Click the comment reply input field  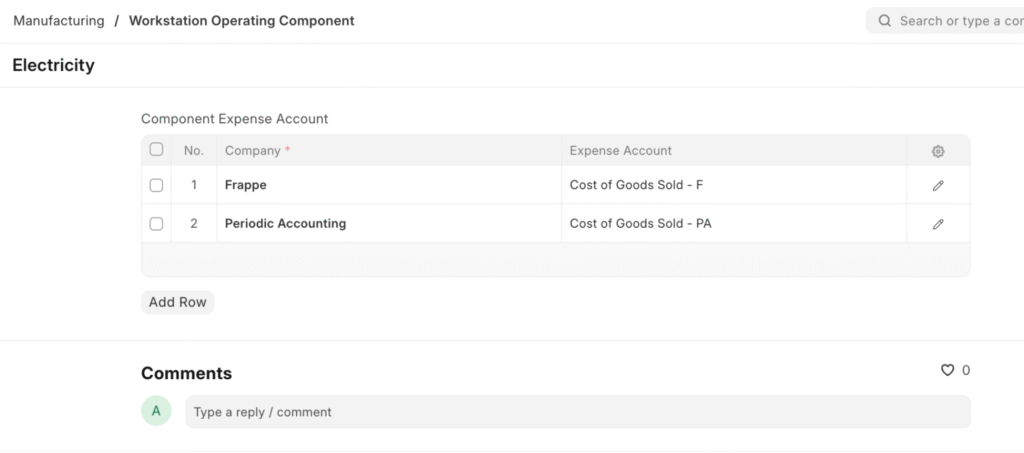click(x=577, y=412)
